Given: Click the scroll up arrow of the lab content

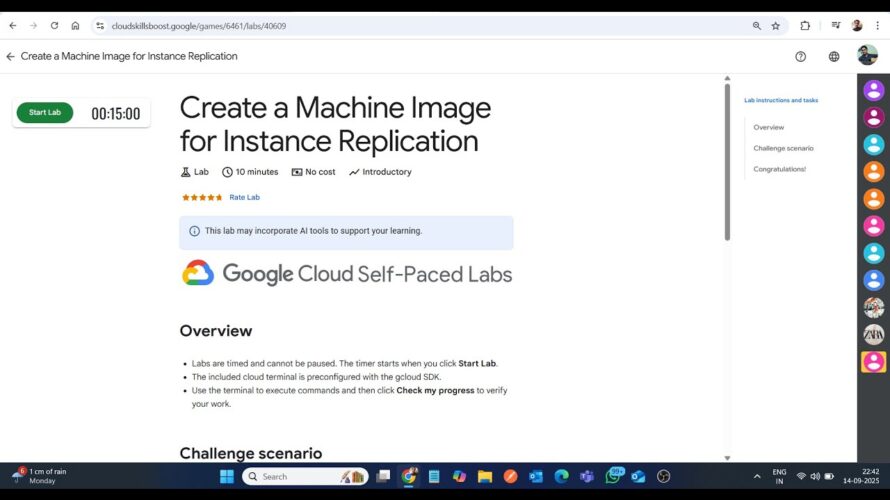Looking at the screenshot, I should 727,78.
